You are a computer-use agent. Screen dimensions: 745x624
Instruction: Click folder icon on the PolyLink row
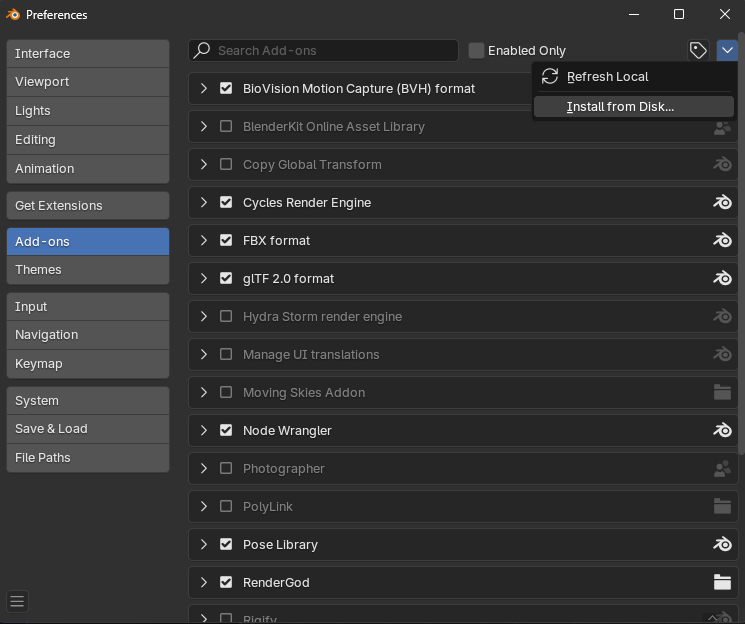click(722, 507)
